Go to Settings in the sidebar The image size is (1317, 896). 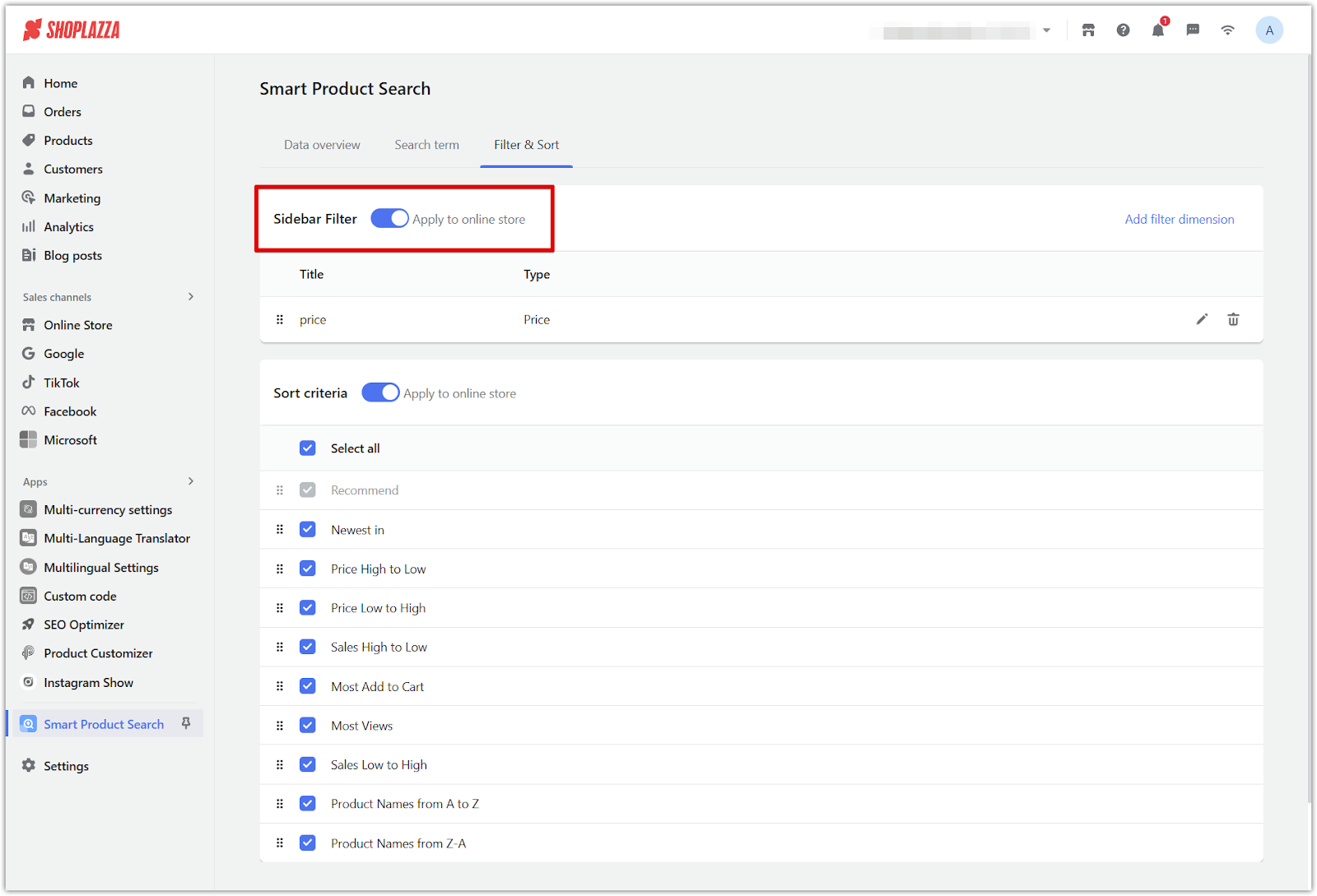66,766
